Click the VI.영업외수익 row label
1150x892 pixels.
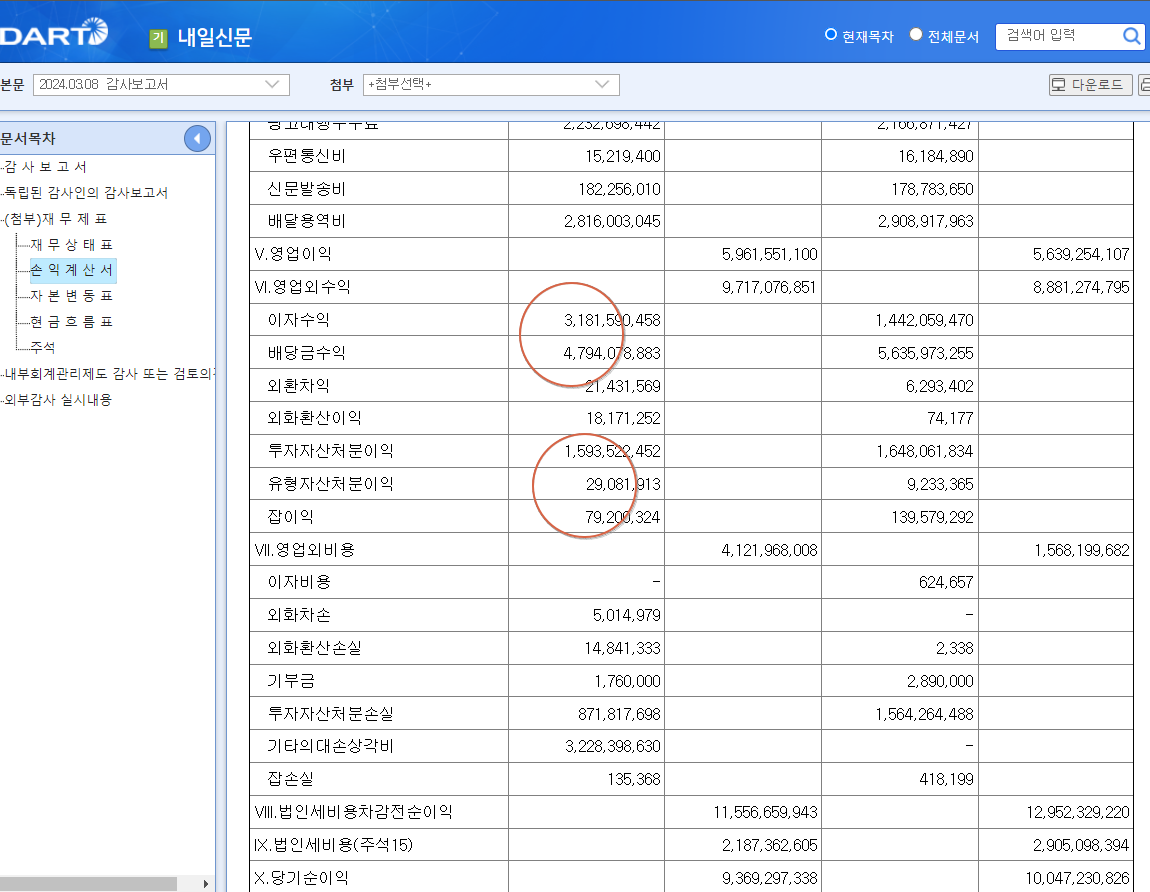(302, 287)
